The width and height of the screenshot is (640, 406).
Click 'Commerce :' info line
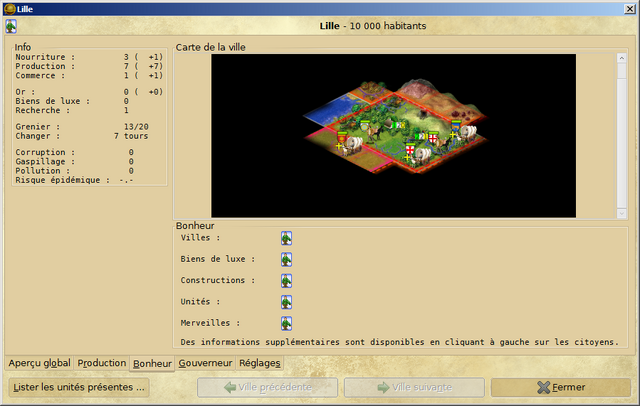[x=89, y=75]
